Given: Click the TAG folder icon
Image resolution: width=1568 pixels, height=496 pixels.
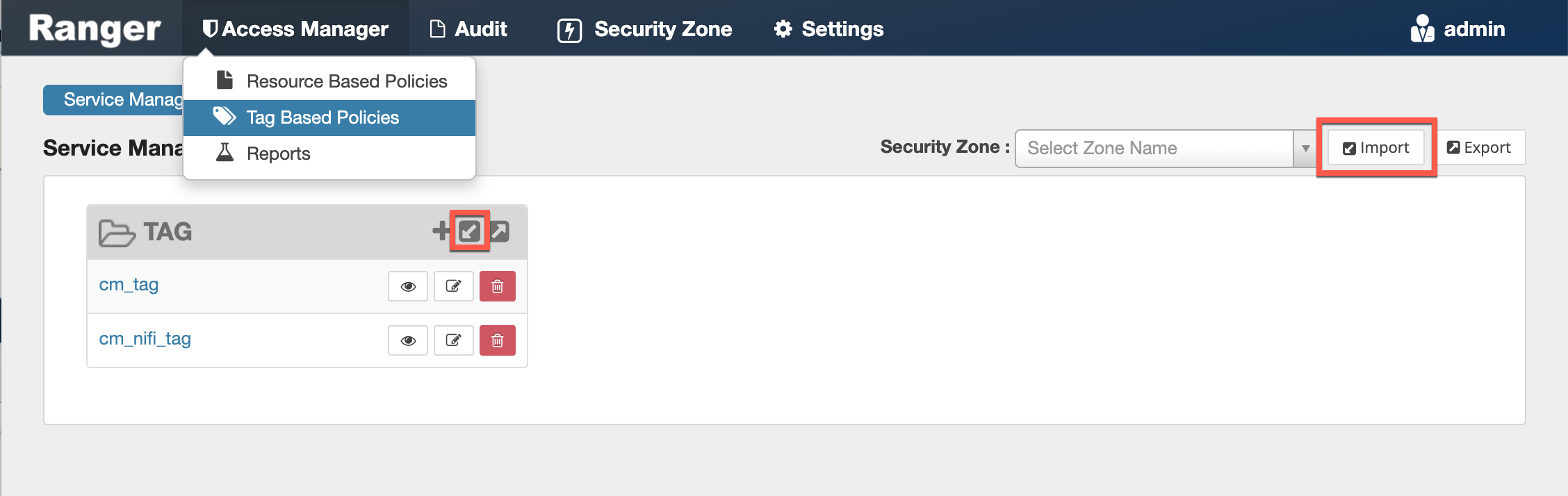Looking at the screenshot, I should coord(116,233).
